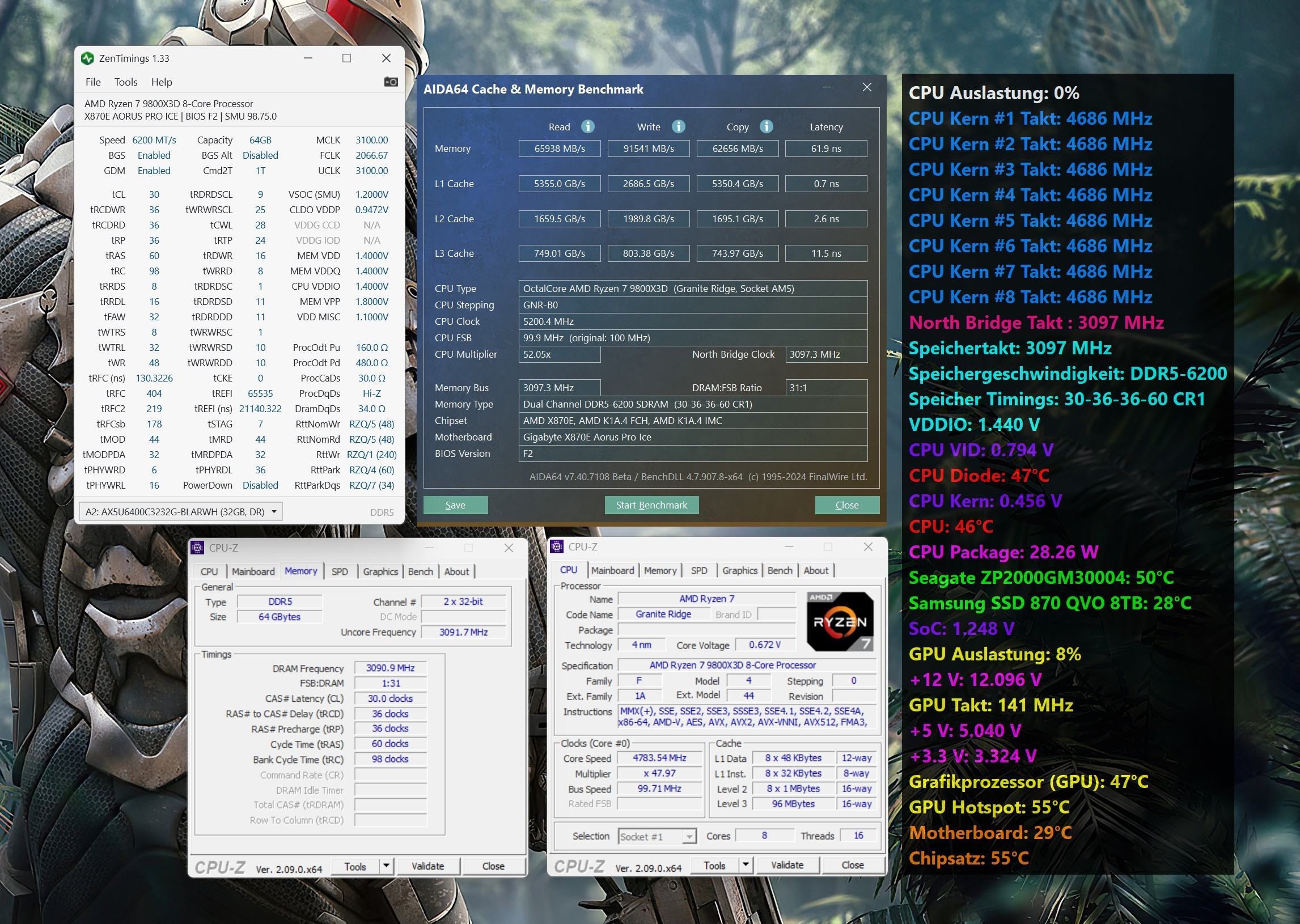Click Validate button in right CPU-Z window

pos(787,865)
